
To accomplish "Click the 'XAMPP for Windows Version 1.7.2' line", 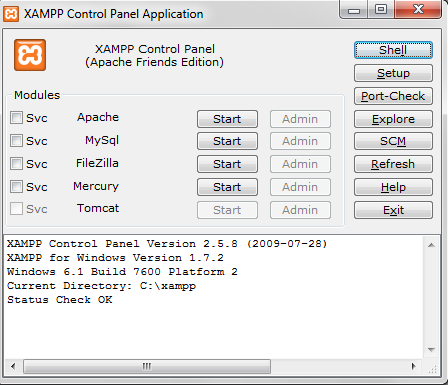I will [115, 258].
